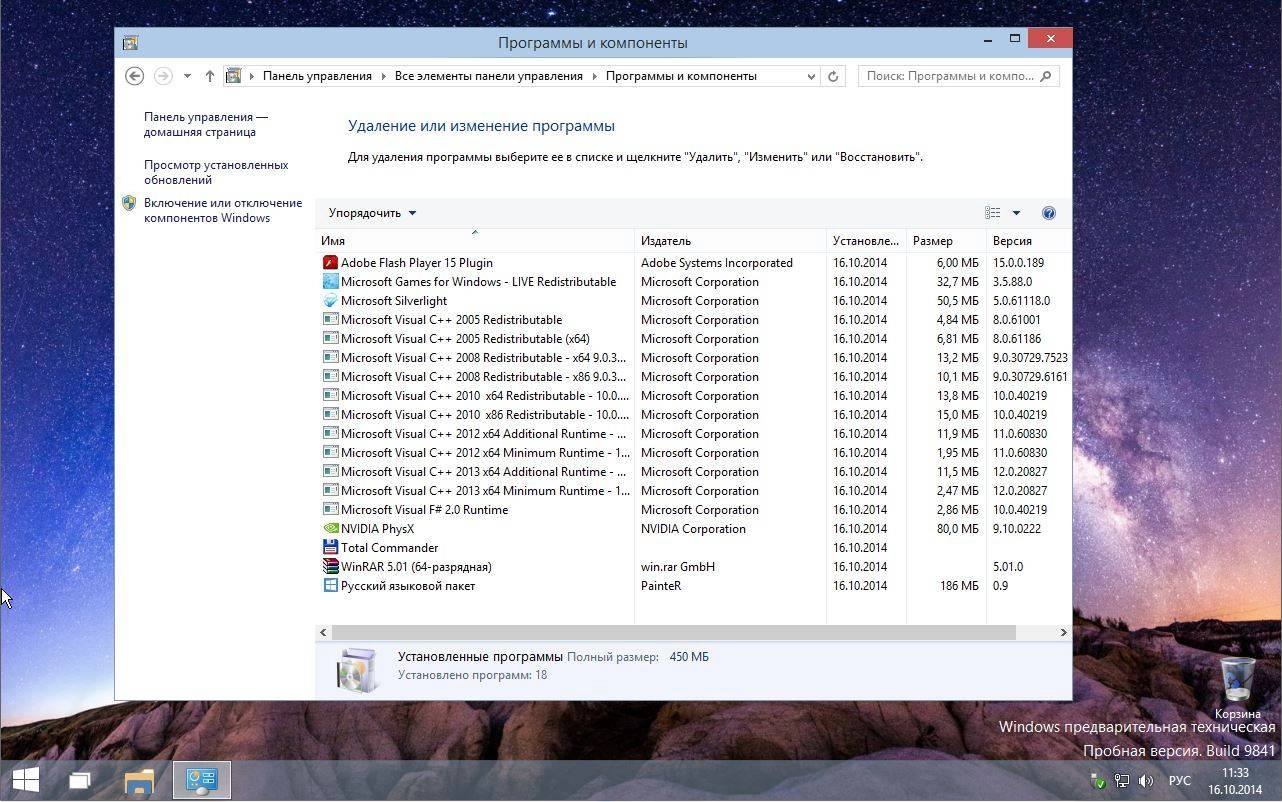Open the Упорядочить dropdown

point(372,213)
